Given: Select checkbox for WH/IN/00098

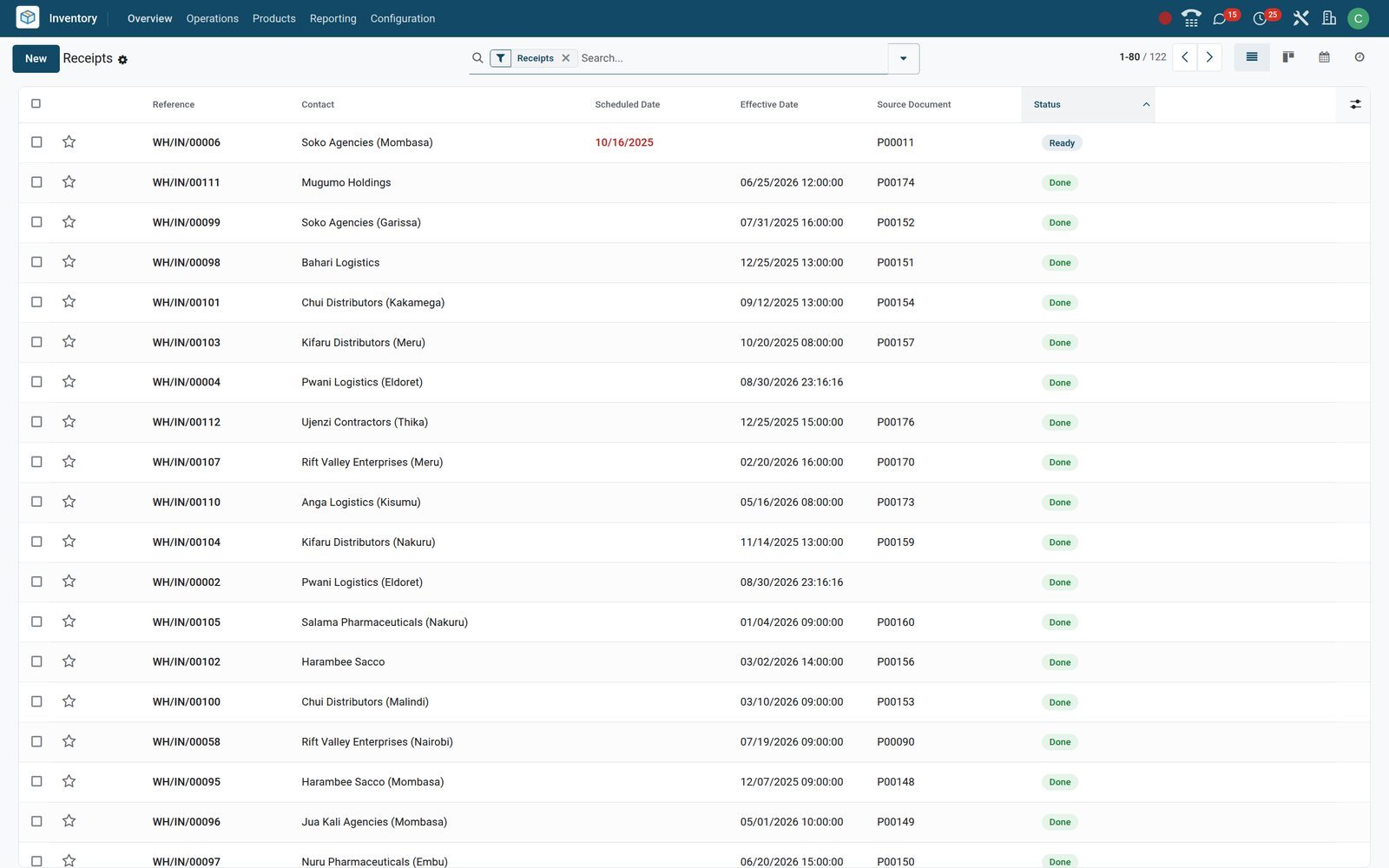Looking at the screenshot, I should point(36,261).
